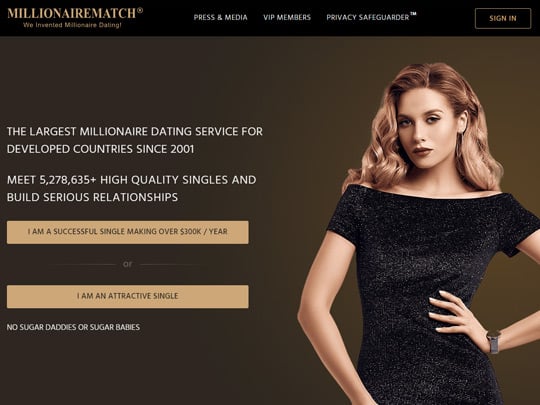This screenshot has width=540, height=405.
Task: Click the line left of the "or" divider
Action: (83, 264)
